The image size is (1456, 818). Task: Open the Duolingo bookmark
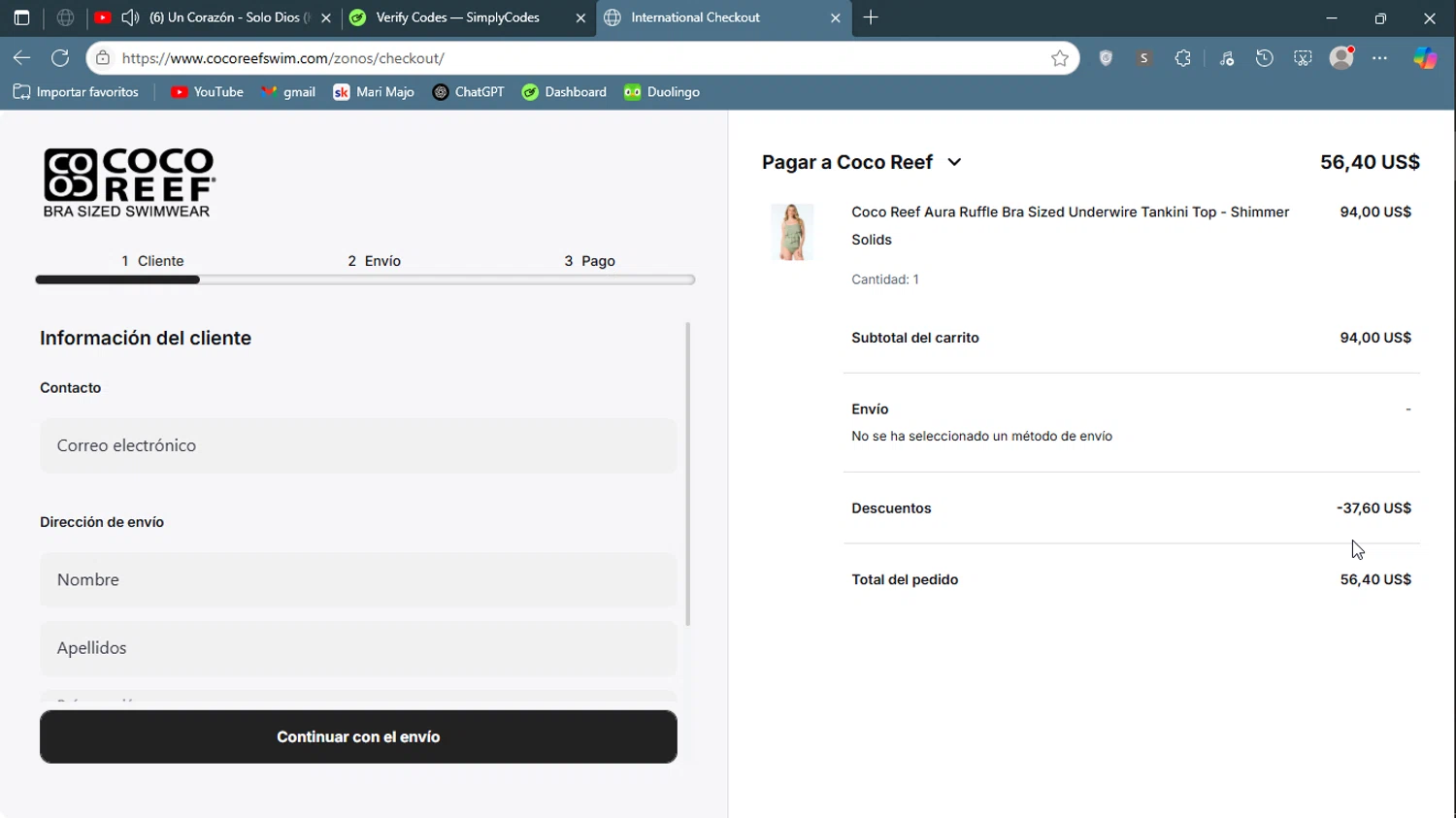tap(662, 92)
